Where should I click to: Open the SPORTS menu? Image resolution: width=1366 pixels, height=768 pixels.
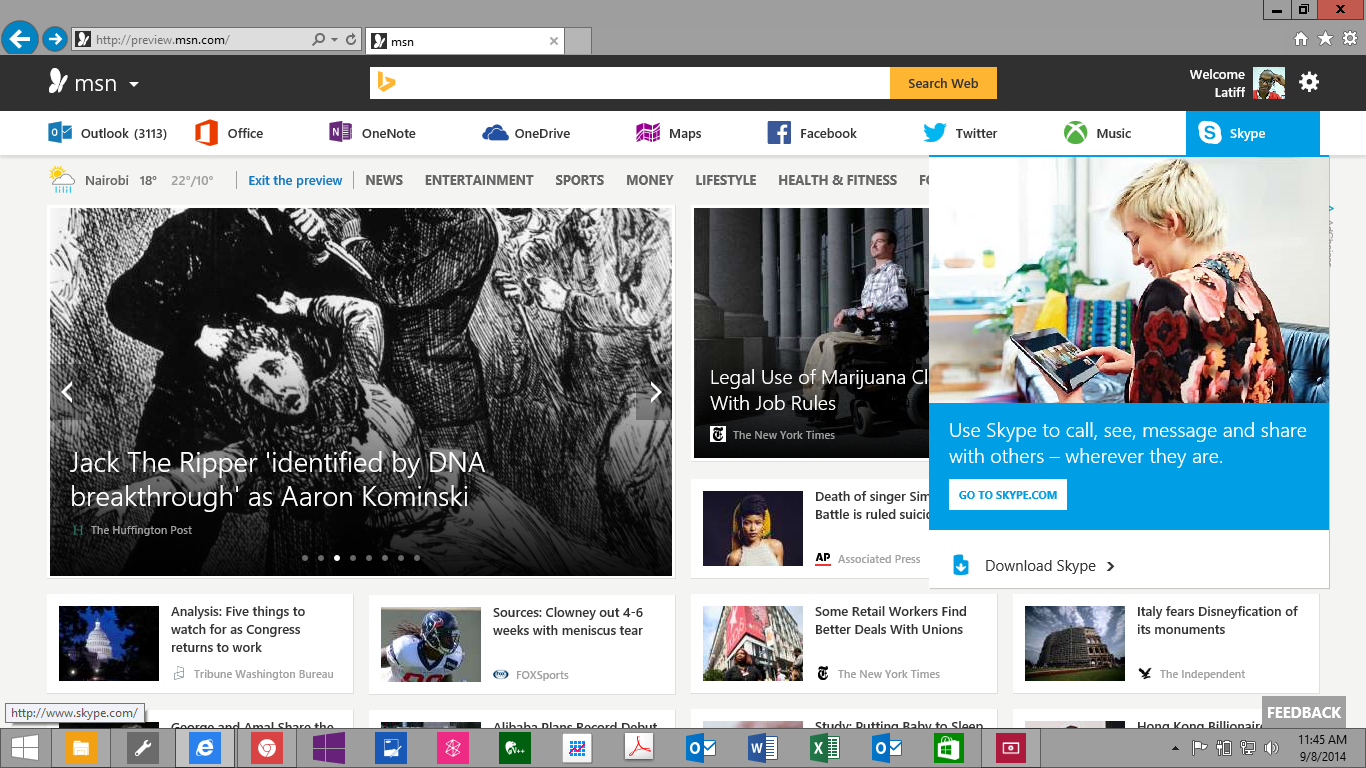(580, 180)
